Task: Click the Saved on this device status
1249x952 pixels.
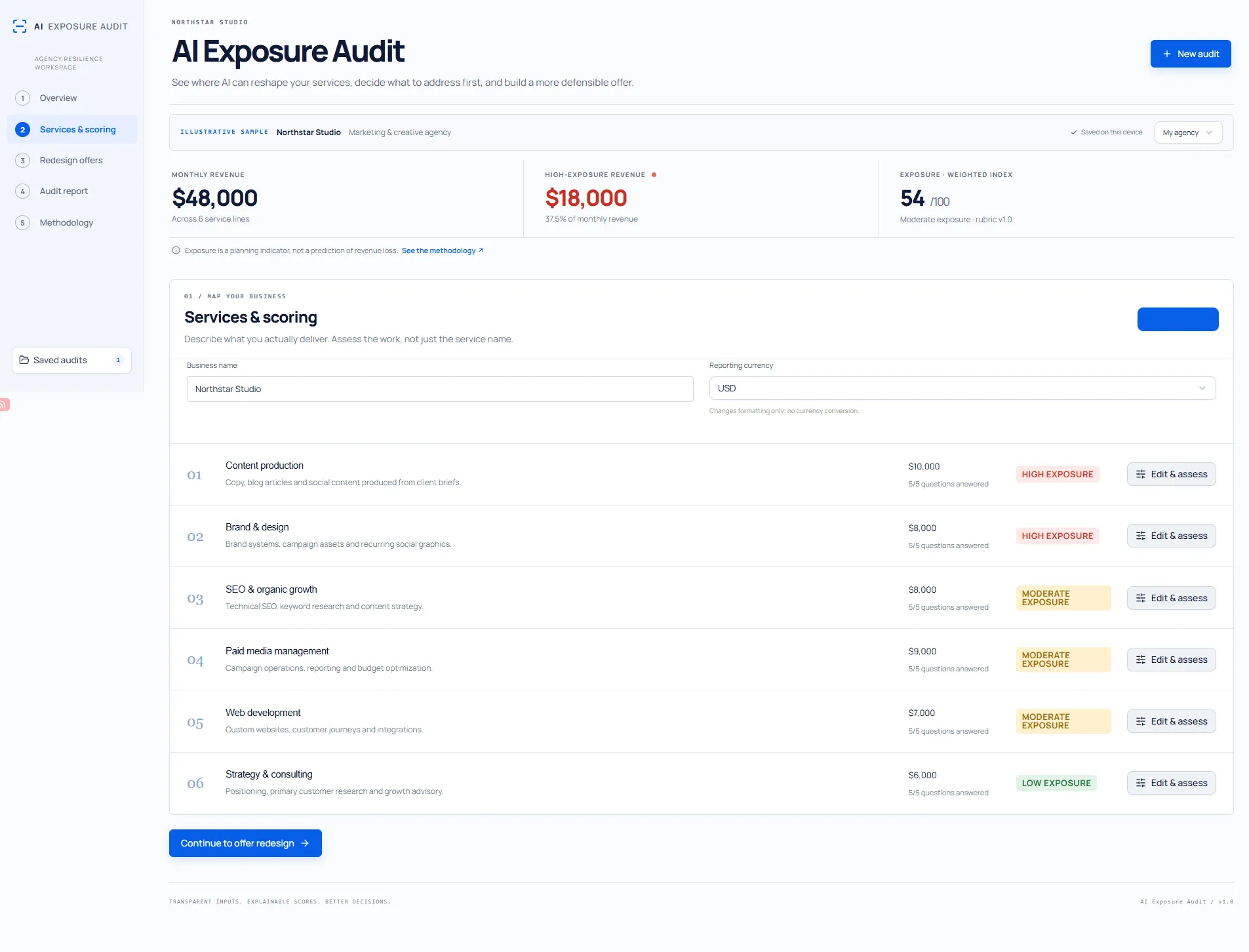Action: point(1107,132)
